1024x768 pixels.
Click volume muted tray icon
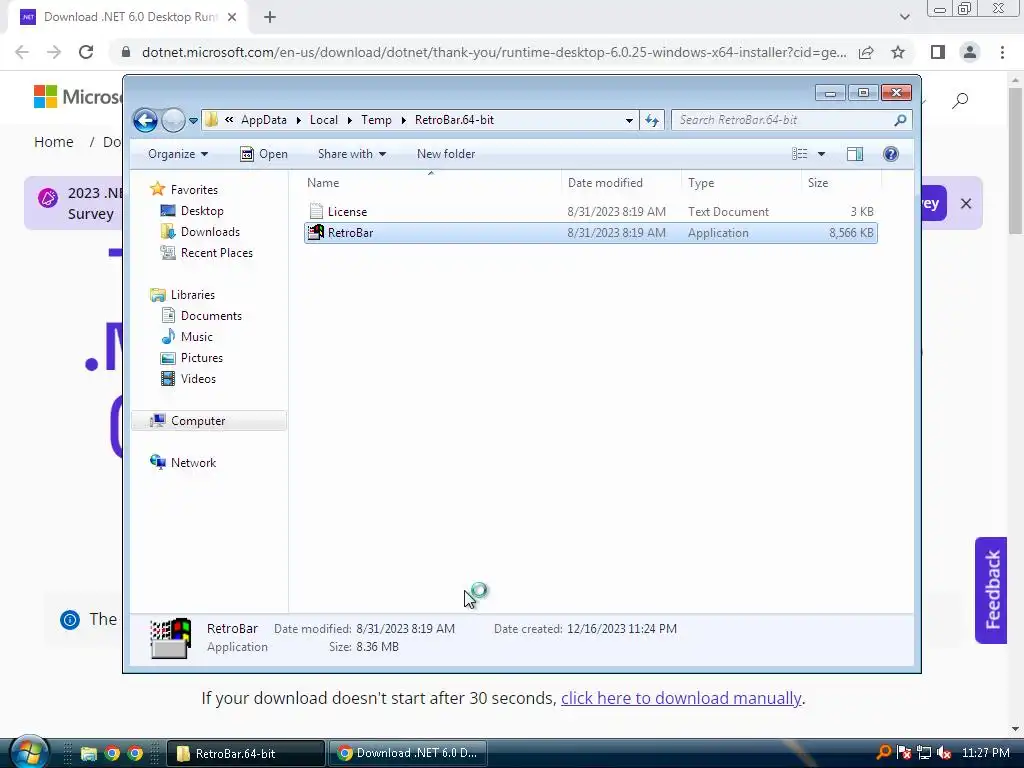(944, 753)
